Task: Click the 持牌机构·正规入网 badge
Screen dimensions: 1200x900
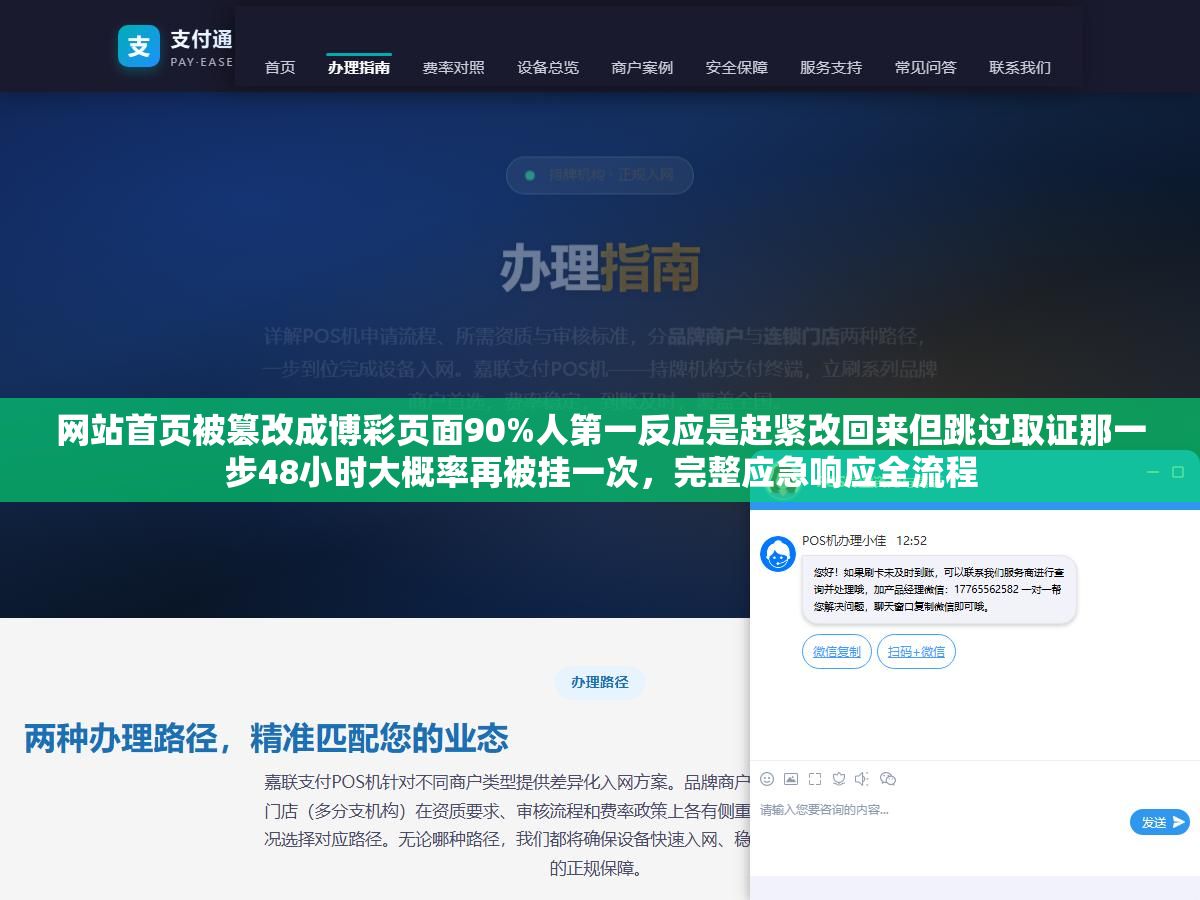Action: 600,175
